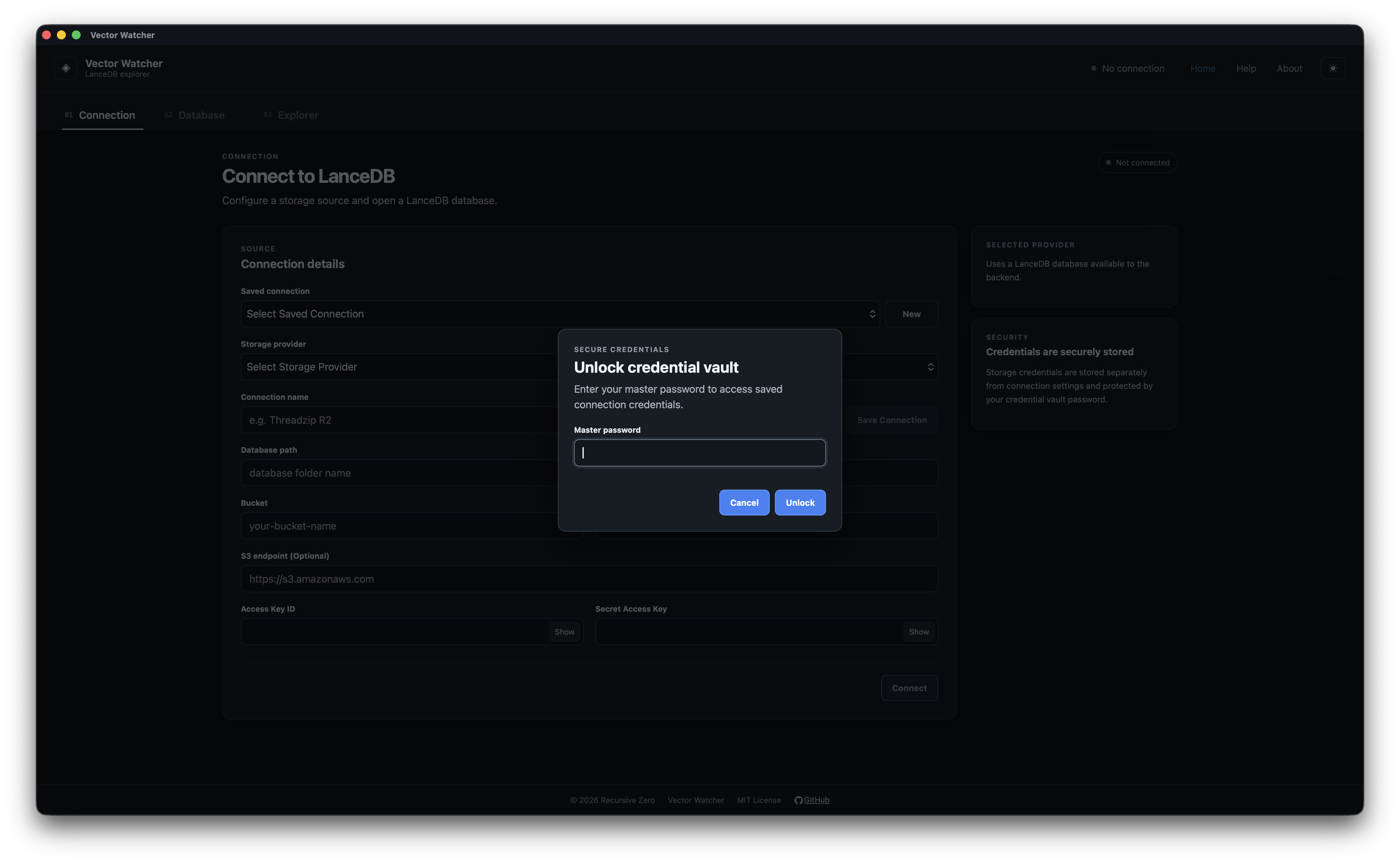
Task: Focus the Master password field
Action: pyautogui.click(x=699, y=452)
